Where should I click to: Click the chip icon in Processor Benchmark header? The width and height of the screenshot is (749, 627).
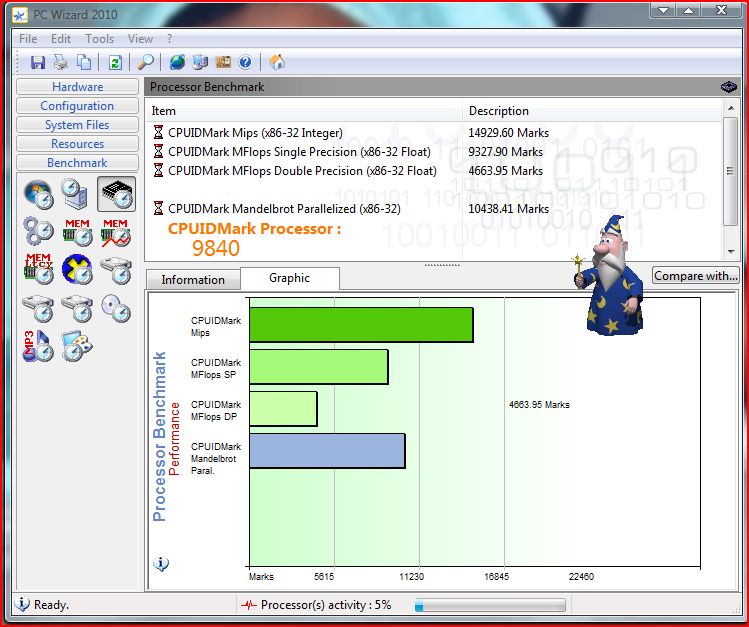point(728,87)
